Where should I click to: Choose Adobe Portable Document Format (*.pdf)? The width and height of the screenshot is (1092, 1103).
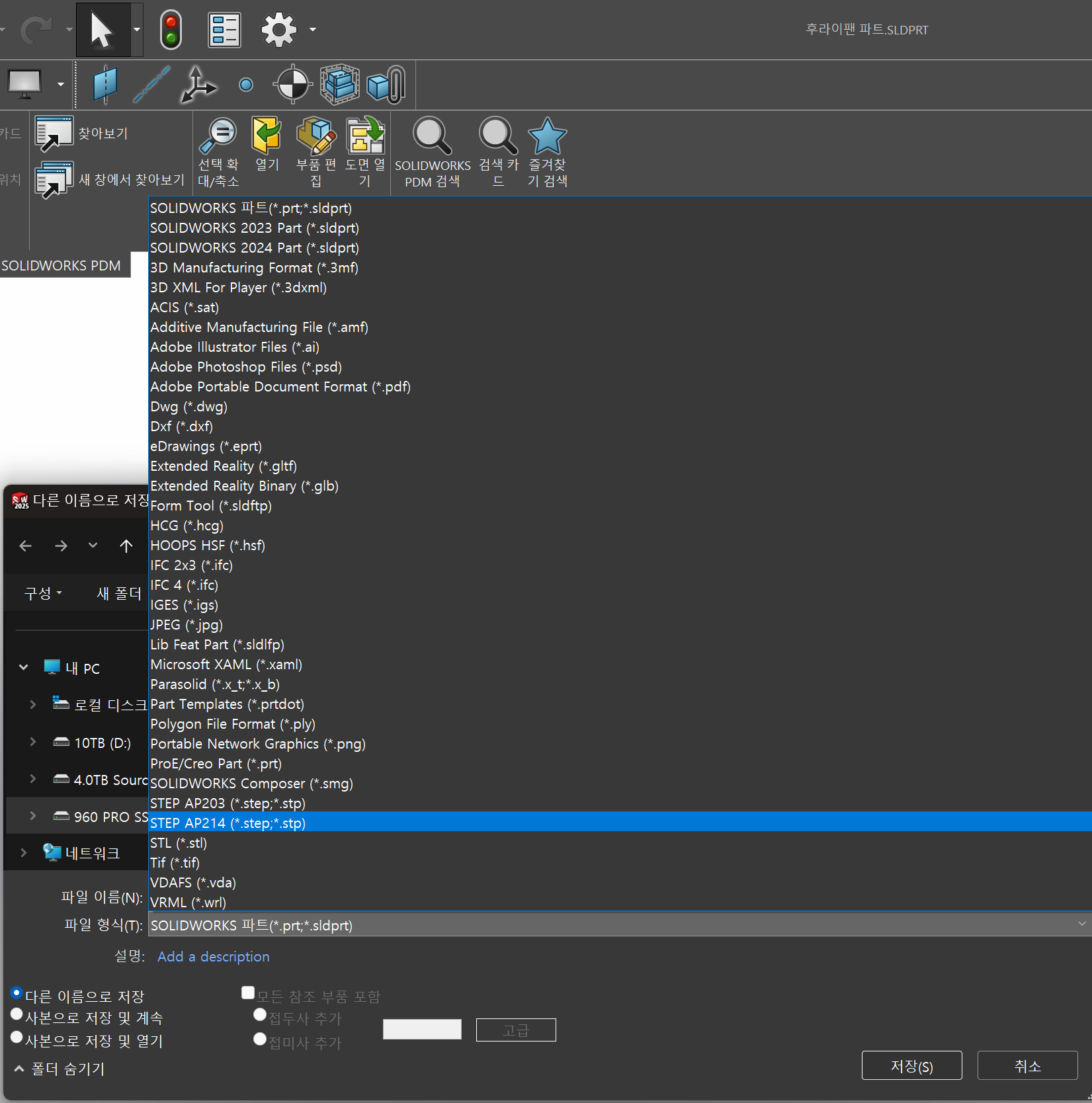pos(620,386)
